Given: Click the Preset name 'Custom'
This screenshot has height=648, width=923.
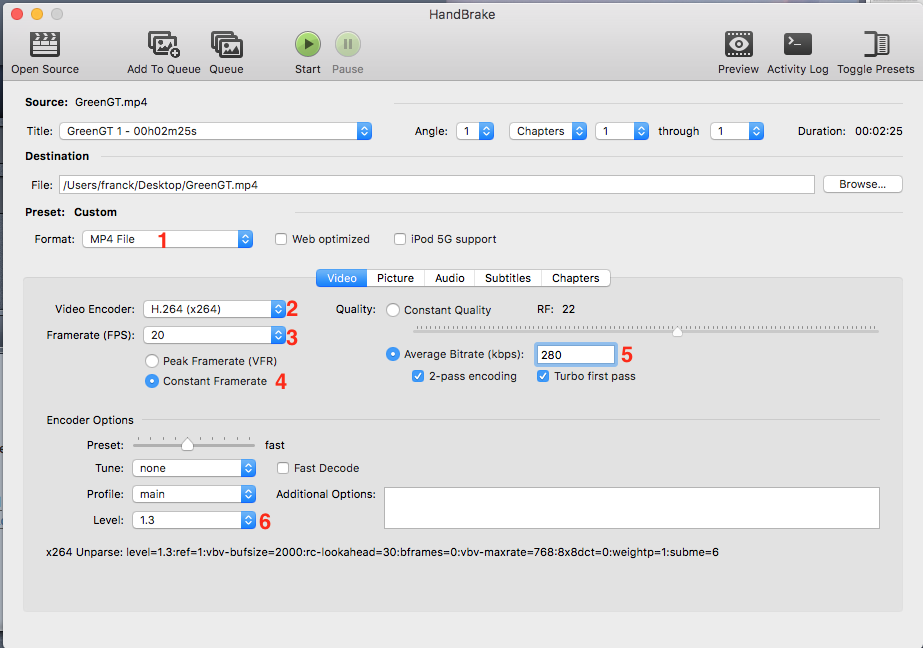Looking at the screenshot, I should (95, 212).
